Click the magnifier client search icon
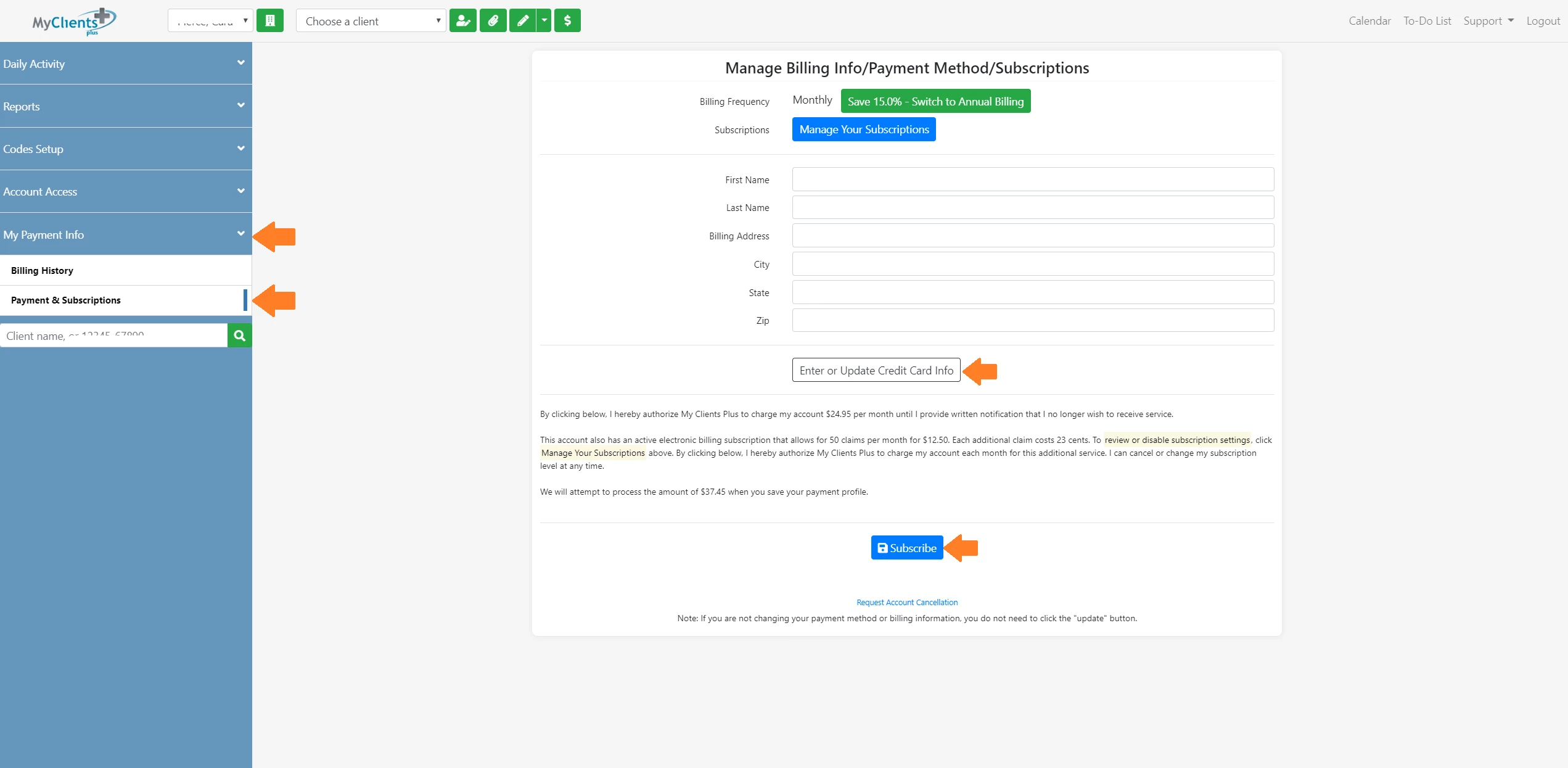The width and height of the screenshot is (1568, 768). pos(240,336)
